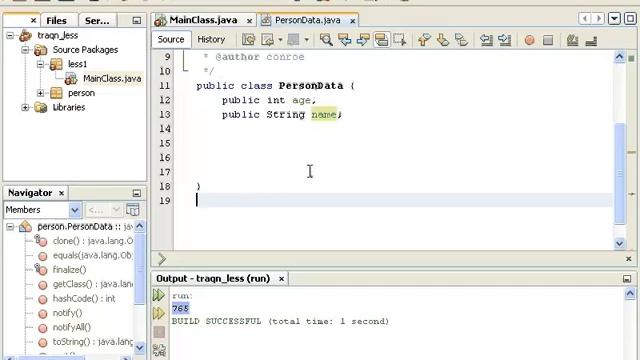Expand the Libraries node

click(25, 107)
